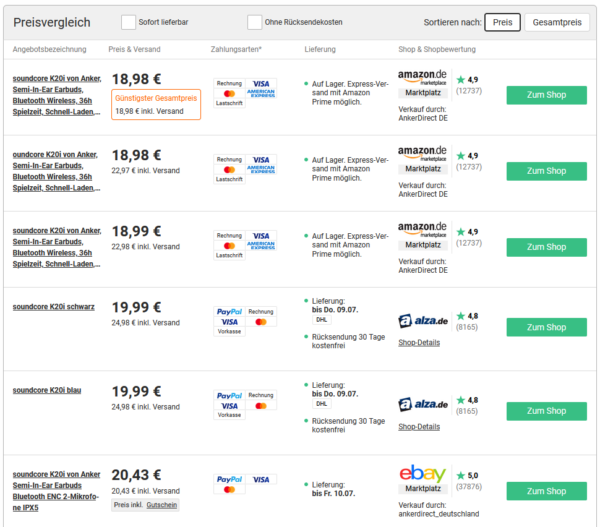Image resolution: width=600 pixels, height=527 pixels.
Task: Click the green star rating 5,0 for eBay
Action: point(467,475)
